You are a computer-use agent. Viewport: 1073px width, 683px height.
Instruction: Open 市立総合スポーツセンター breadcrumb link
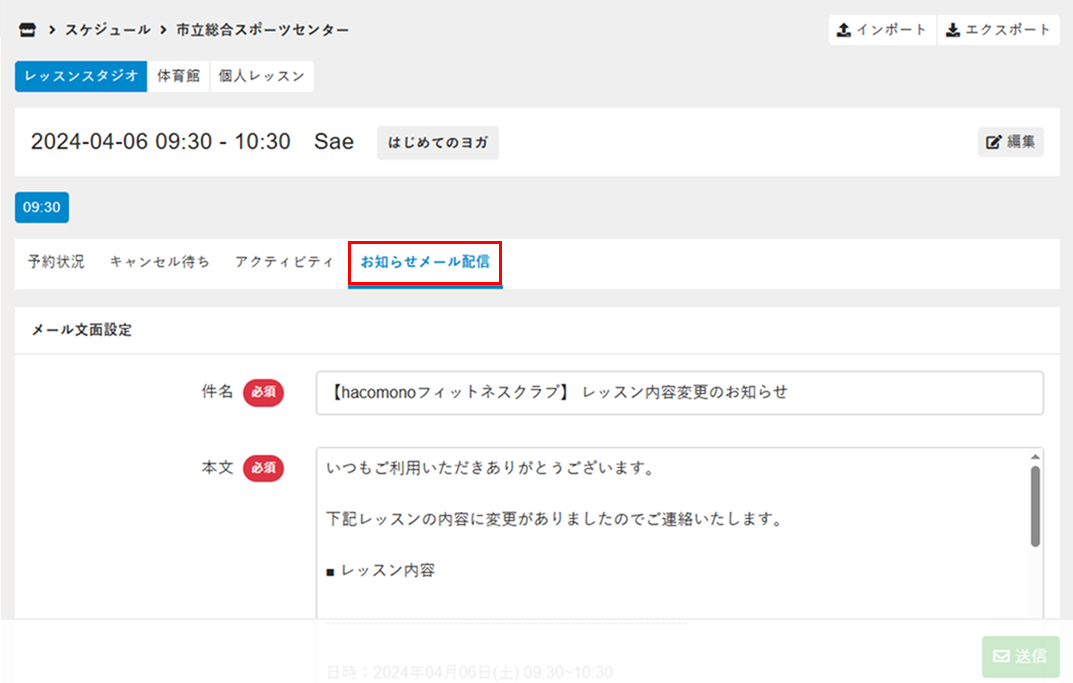coord(262,30)
